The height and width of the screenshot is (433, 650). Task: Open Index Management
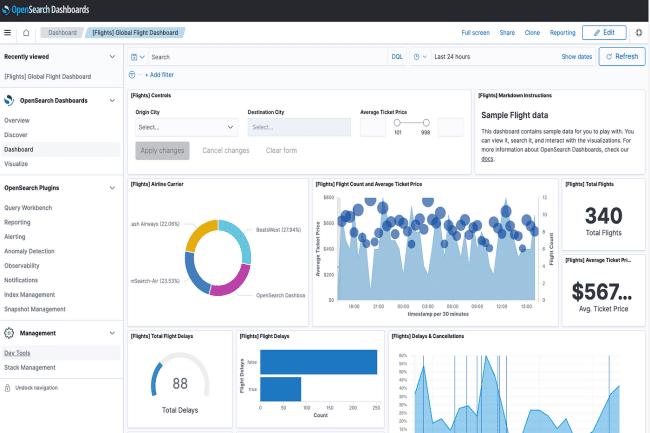pos(29,295)
